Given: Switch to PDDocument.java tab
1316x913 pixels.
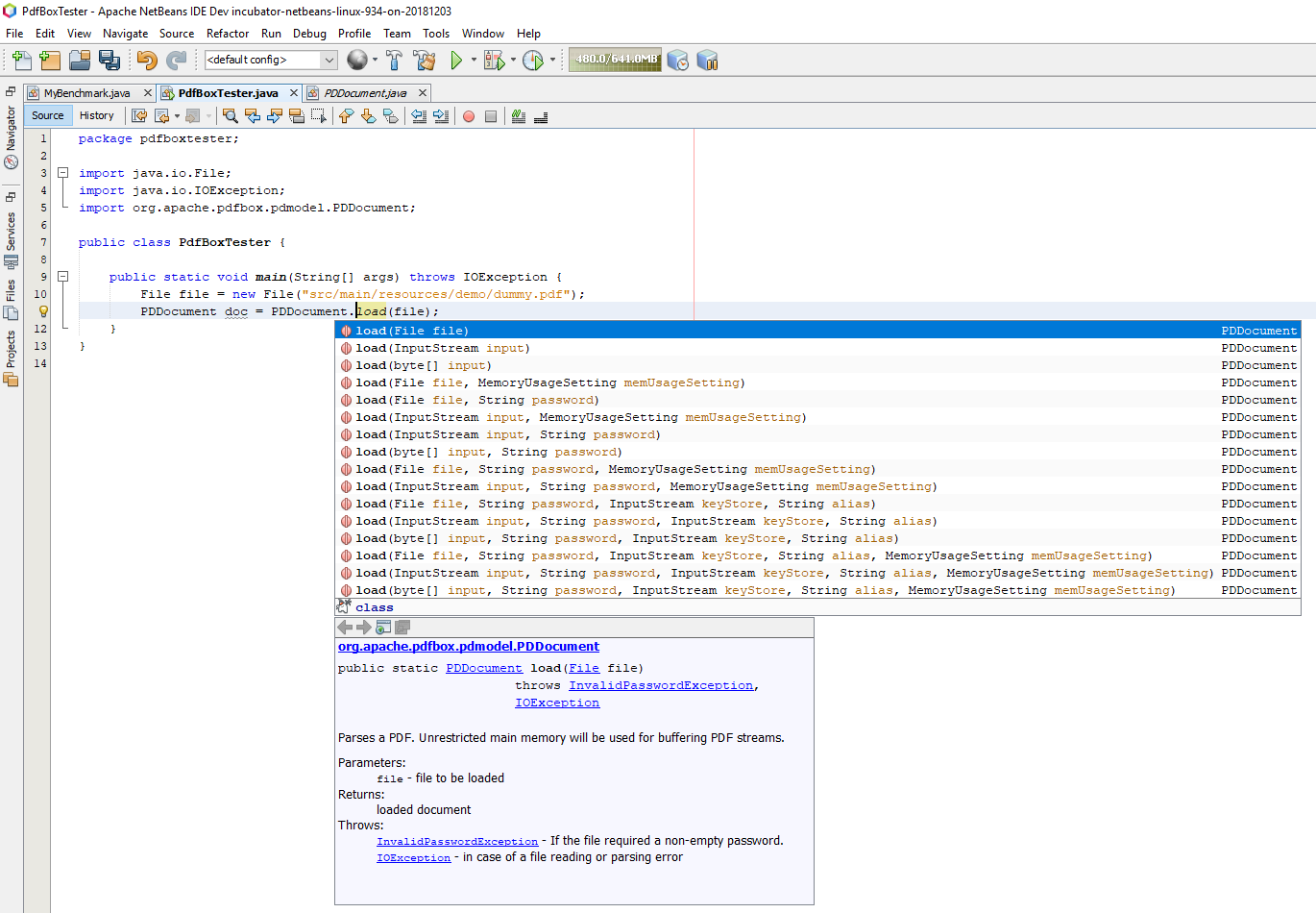Looking at the screenshot, I should [365, 93].
